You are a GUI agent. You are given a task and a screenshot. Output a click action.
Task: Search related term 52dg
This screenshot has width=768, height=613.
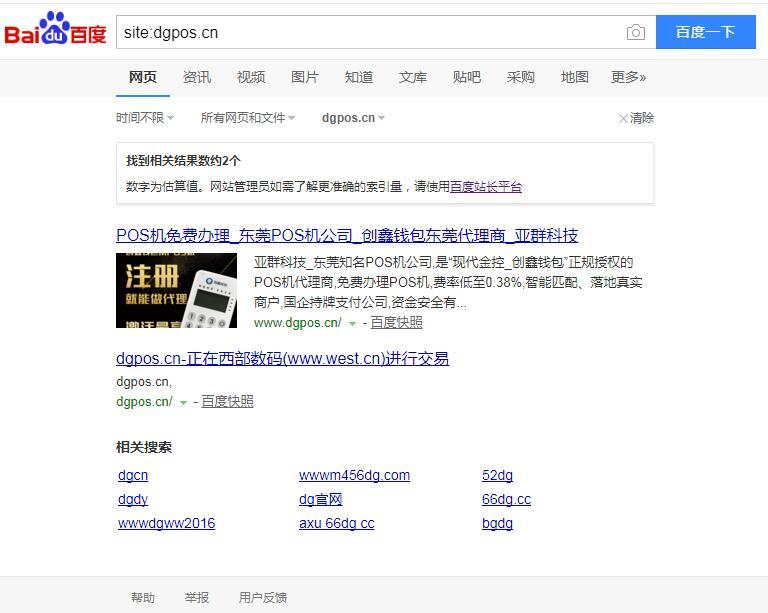coord(497,475)
